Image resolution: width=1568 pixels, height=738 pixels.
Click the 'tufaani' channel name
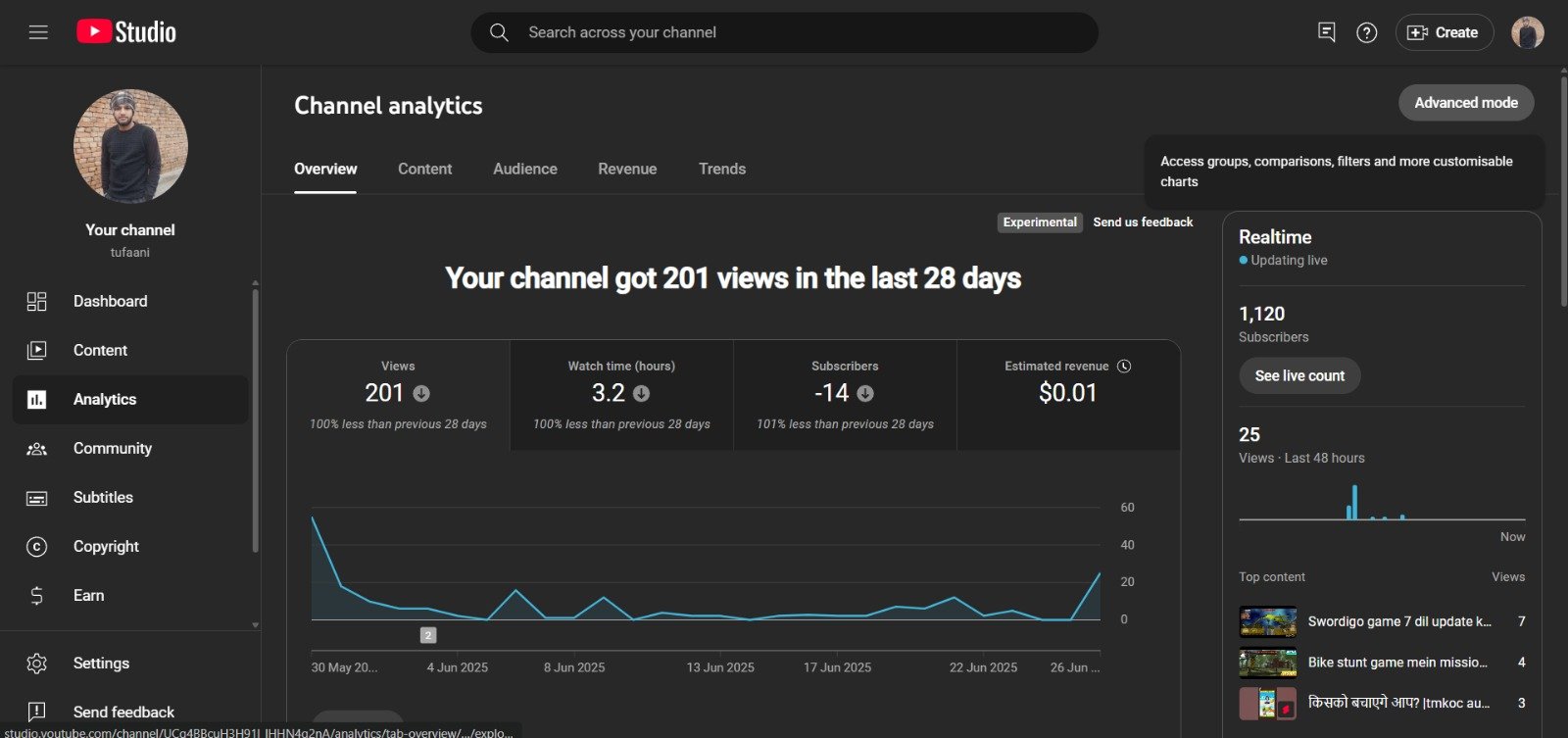(x=130, y=252)
